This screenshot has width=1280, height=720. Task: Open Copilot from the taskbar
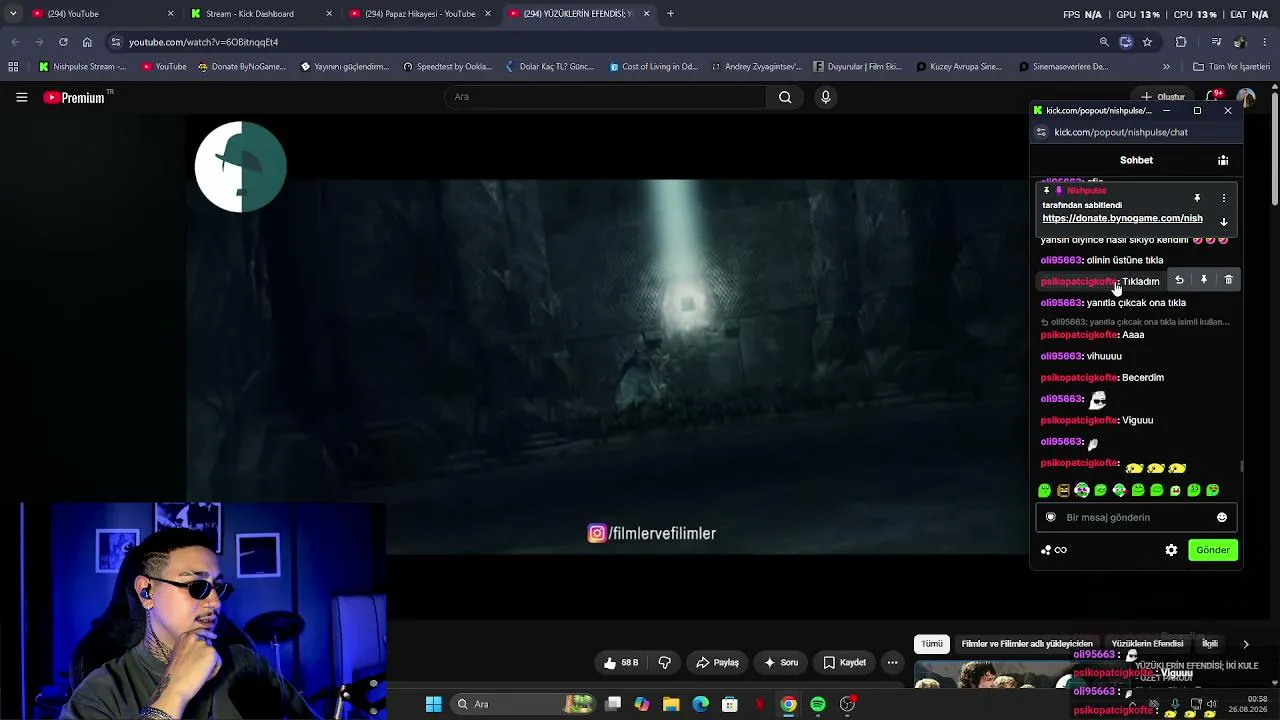641,704
